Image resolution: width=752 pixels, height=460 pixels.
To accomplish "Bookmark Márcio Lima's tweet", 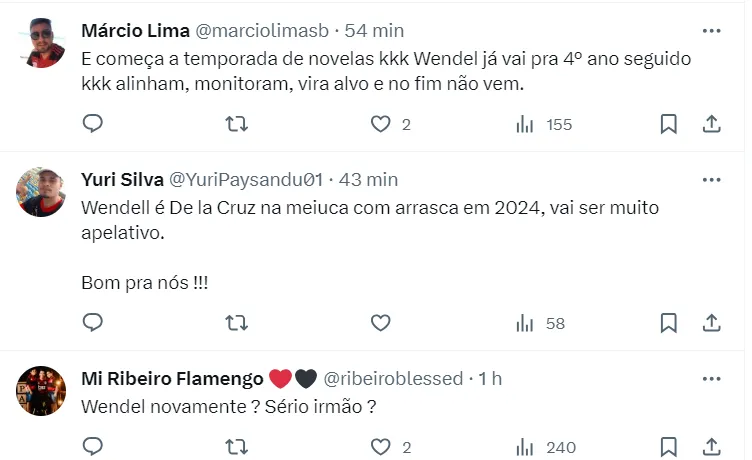I will [669, 124].
